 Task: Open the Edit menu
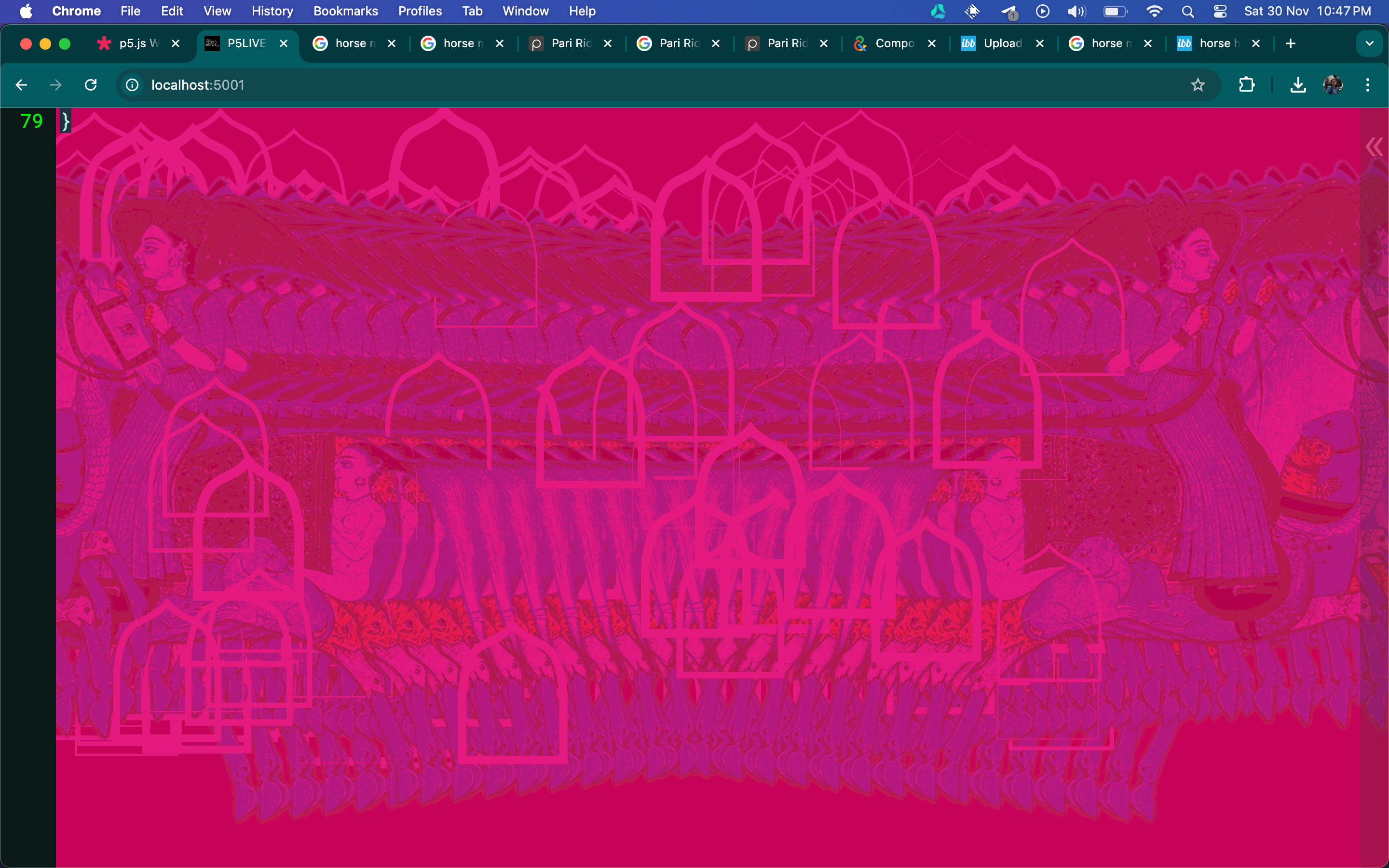coord(172,11)
